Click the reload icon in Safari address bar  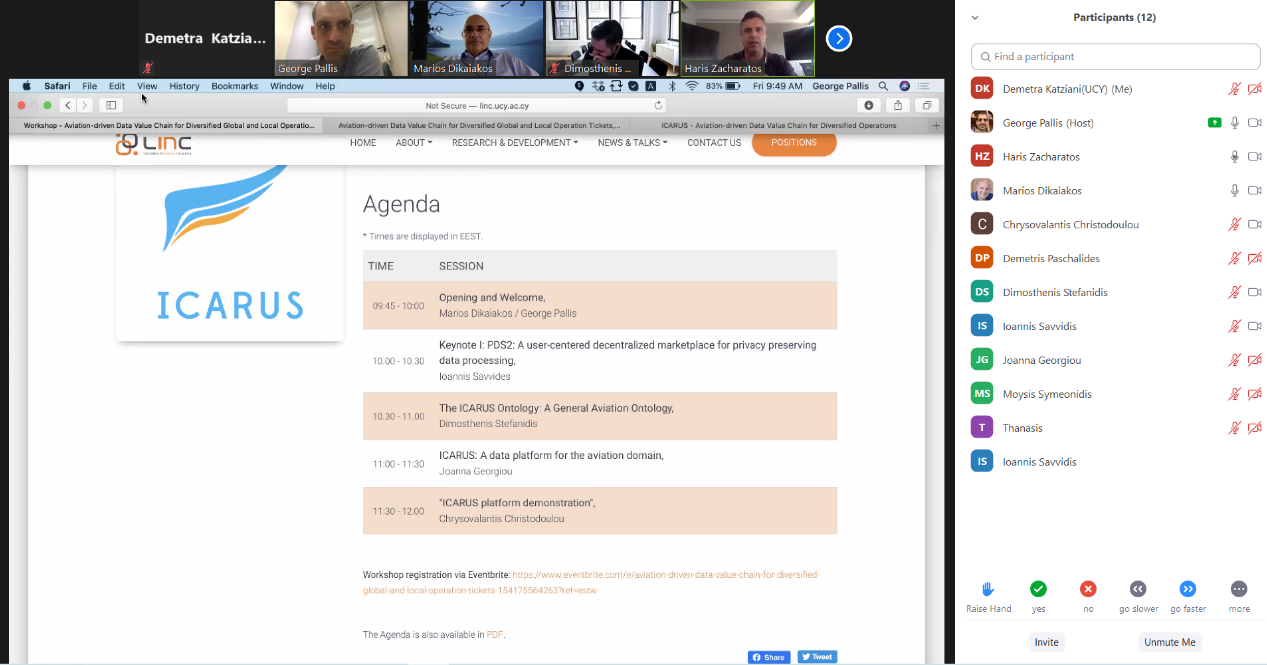coord(658,105)
